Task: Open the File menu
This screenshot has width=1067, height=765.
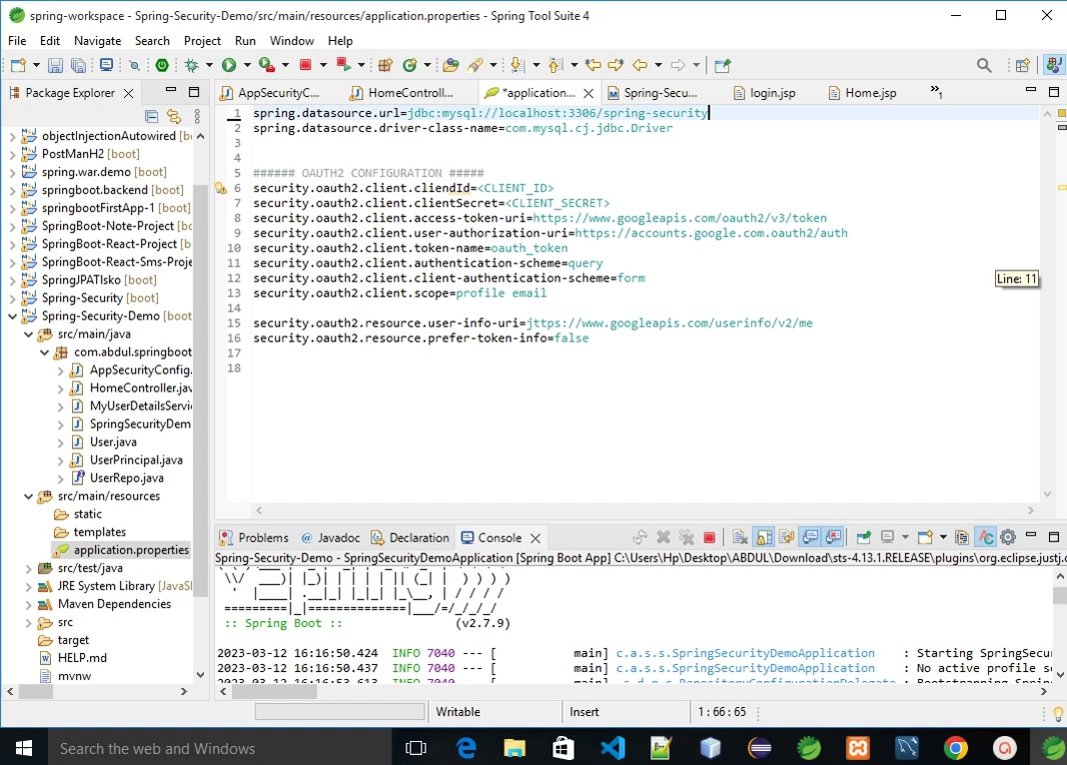Action: pos(17,41)
